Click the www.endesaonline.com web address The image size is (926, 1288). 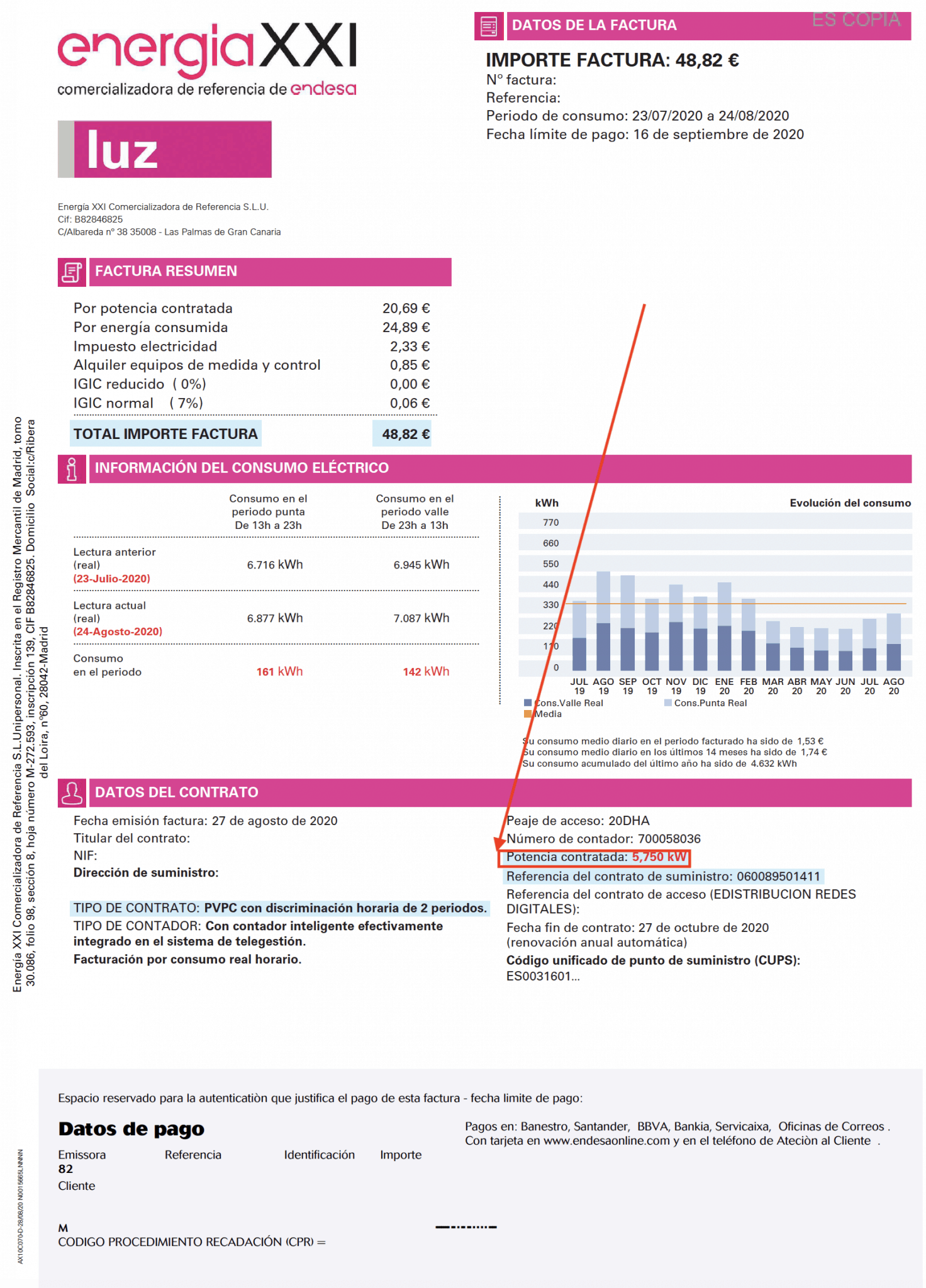606,1141
